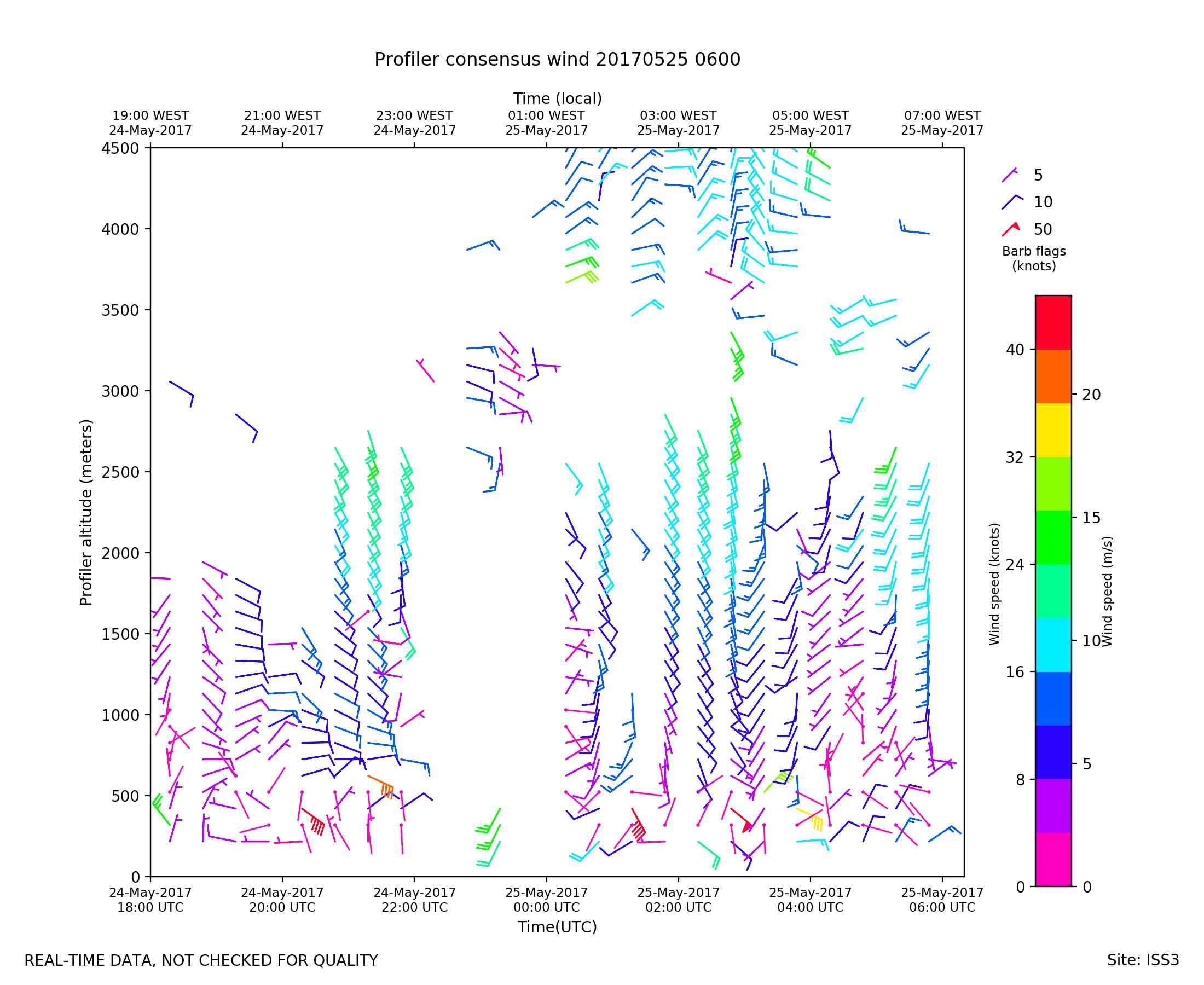Click the magenta colorbar segment at bottom
The height and width of the screenshot is (985, 1204).
1053,859
